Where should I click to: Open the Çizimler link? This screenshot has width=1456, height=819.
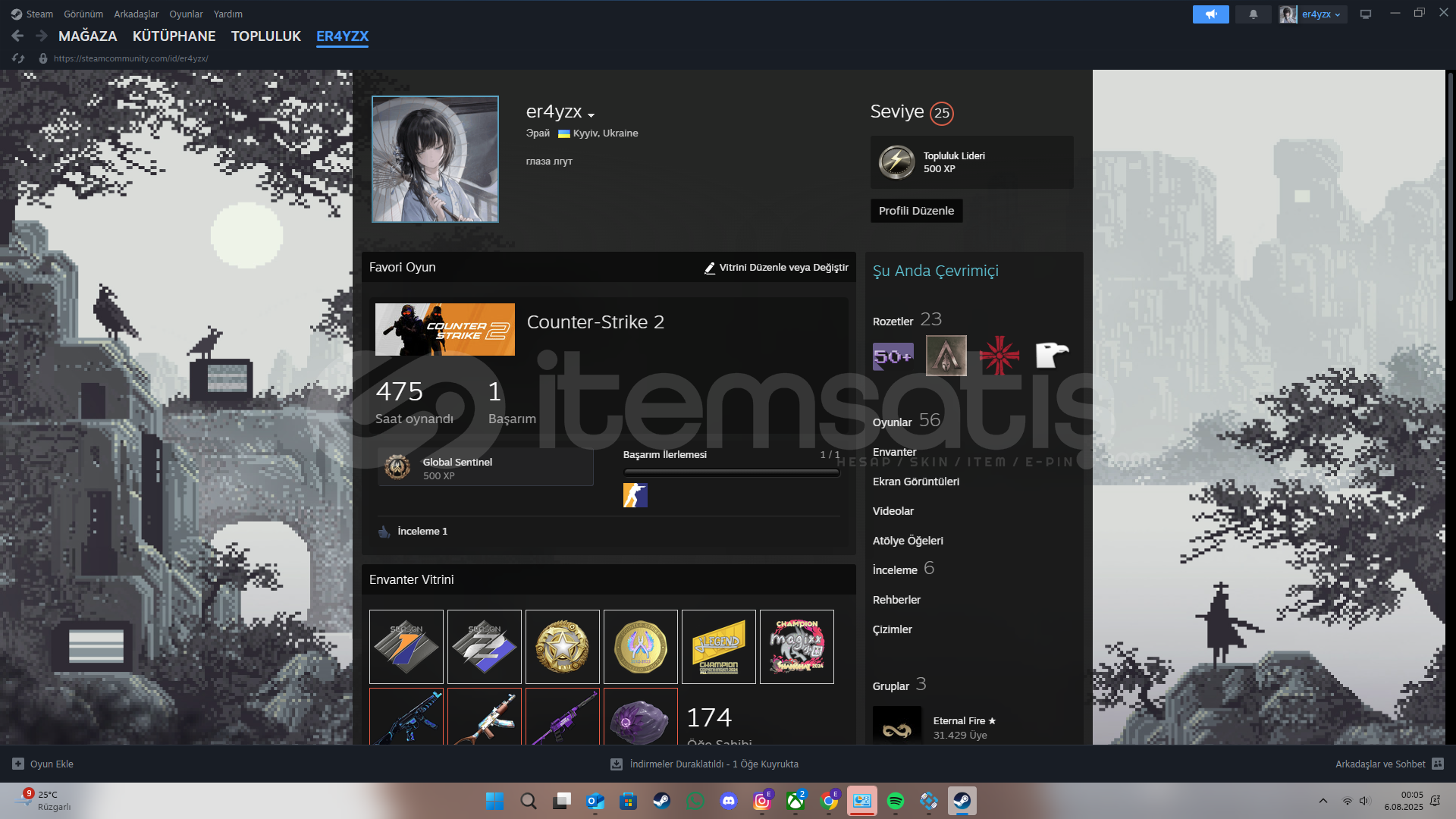[892, 629]
